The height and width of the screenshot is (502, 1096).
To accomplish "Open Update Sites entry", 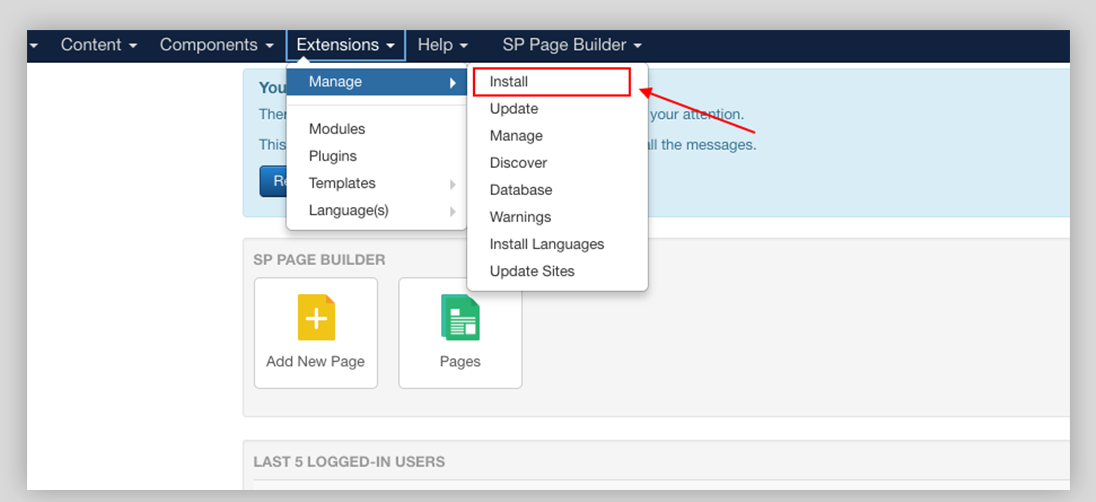I will coord(532,271).
